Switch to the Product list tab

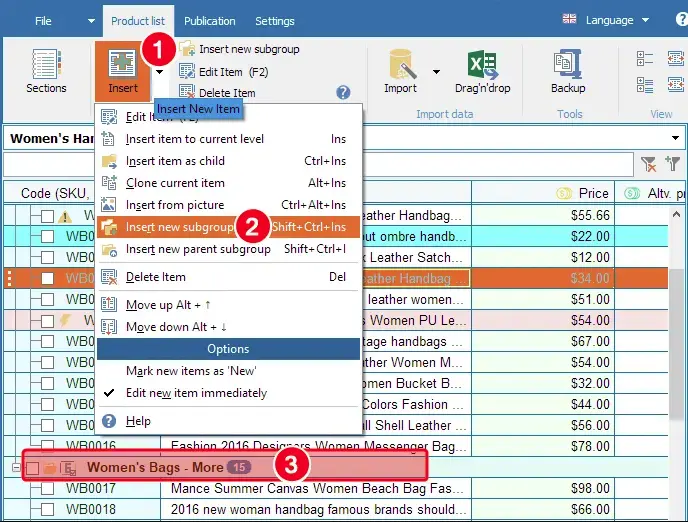pyautogui.click(x=138, y=21)
